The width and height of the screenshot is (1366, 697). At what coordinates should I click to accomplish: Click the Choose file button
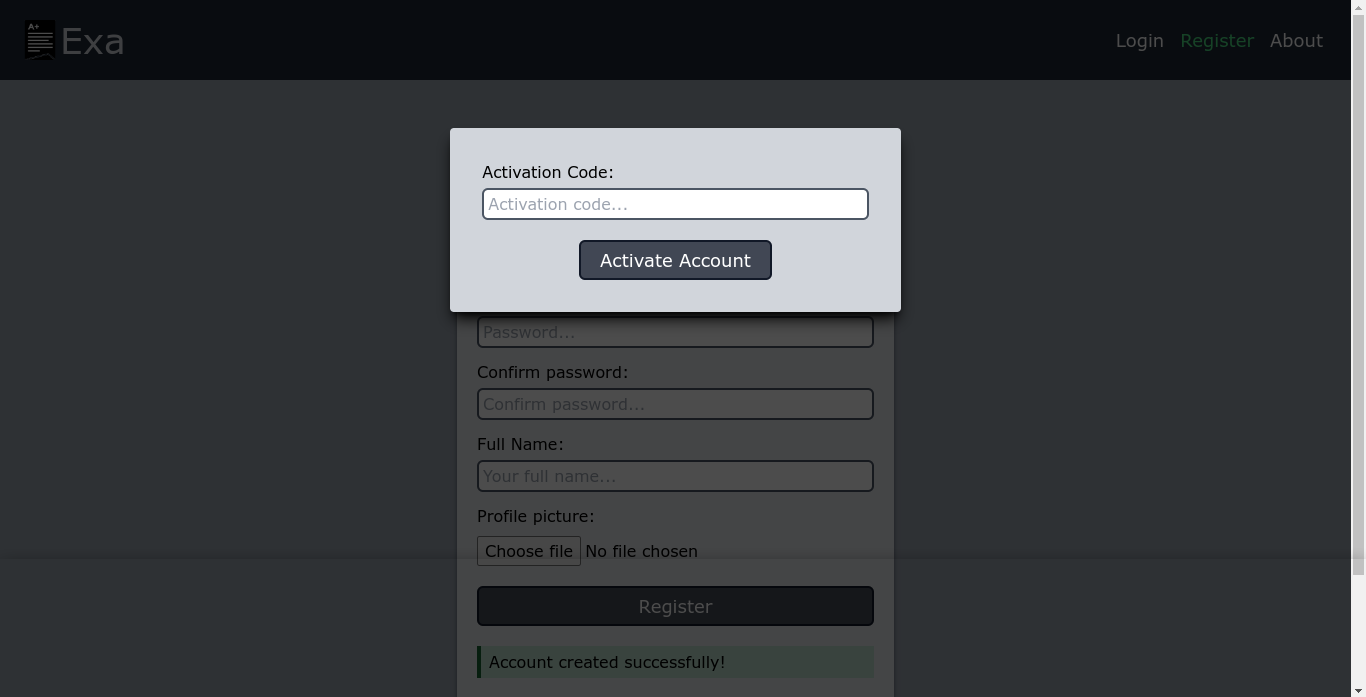point(529,551)
